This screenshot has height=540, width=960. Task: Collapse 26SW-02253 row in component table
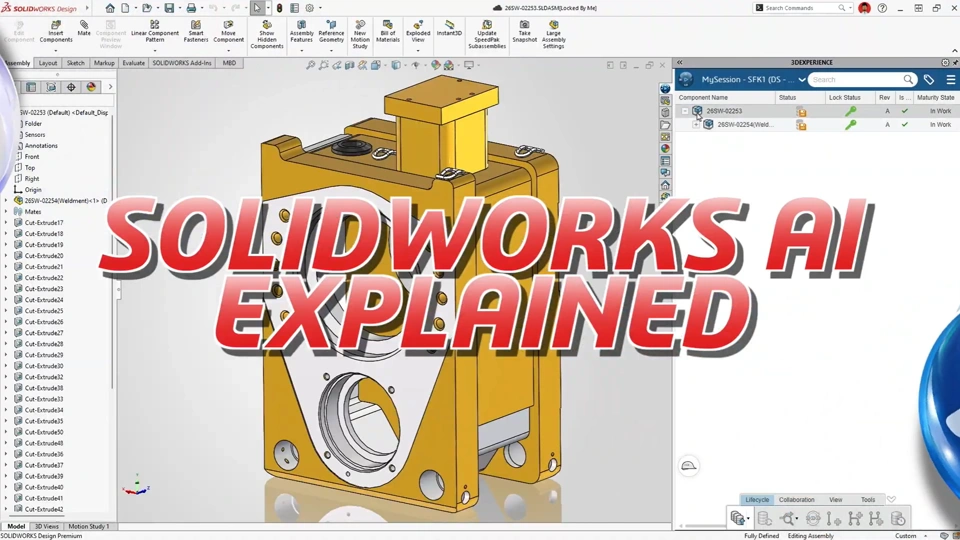click(685, 111)
